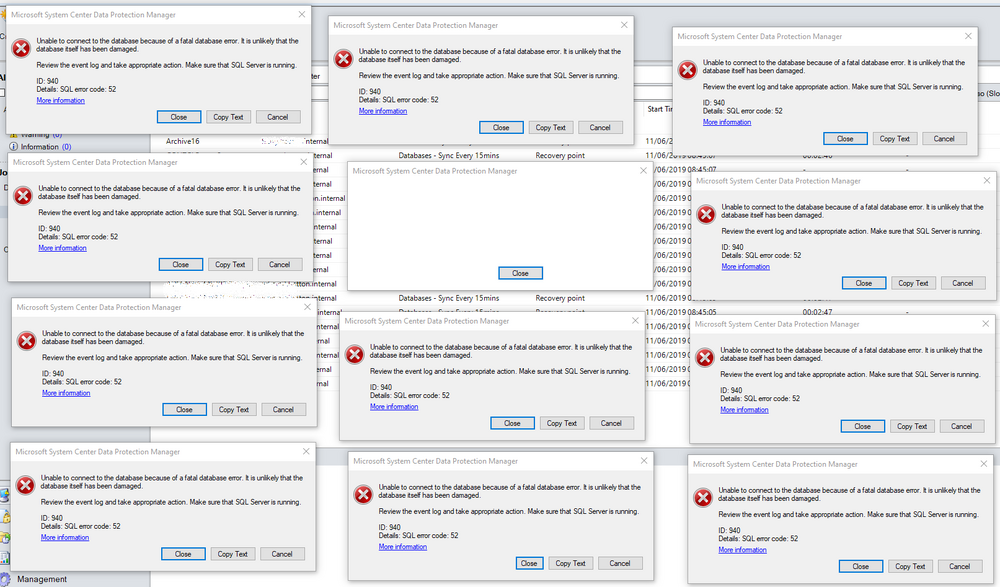1000x587 pixels.
Task: Click Copy Text in the top-left error dialog
Action: click(228, 117)
